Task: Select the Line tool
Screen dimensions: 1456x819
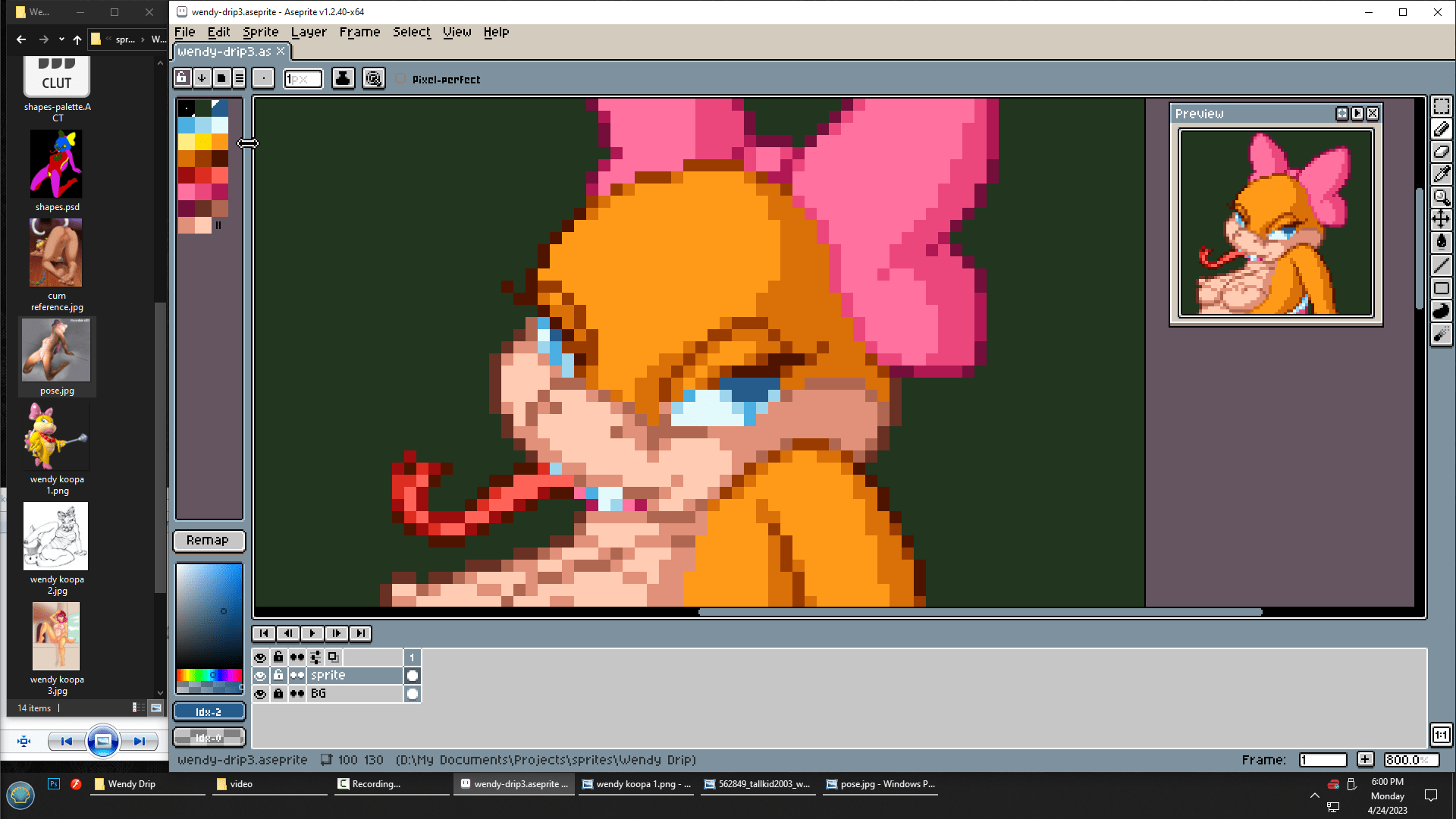Action: [1441, 265]
